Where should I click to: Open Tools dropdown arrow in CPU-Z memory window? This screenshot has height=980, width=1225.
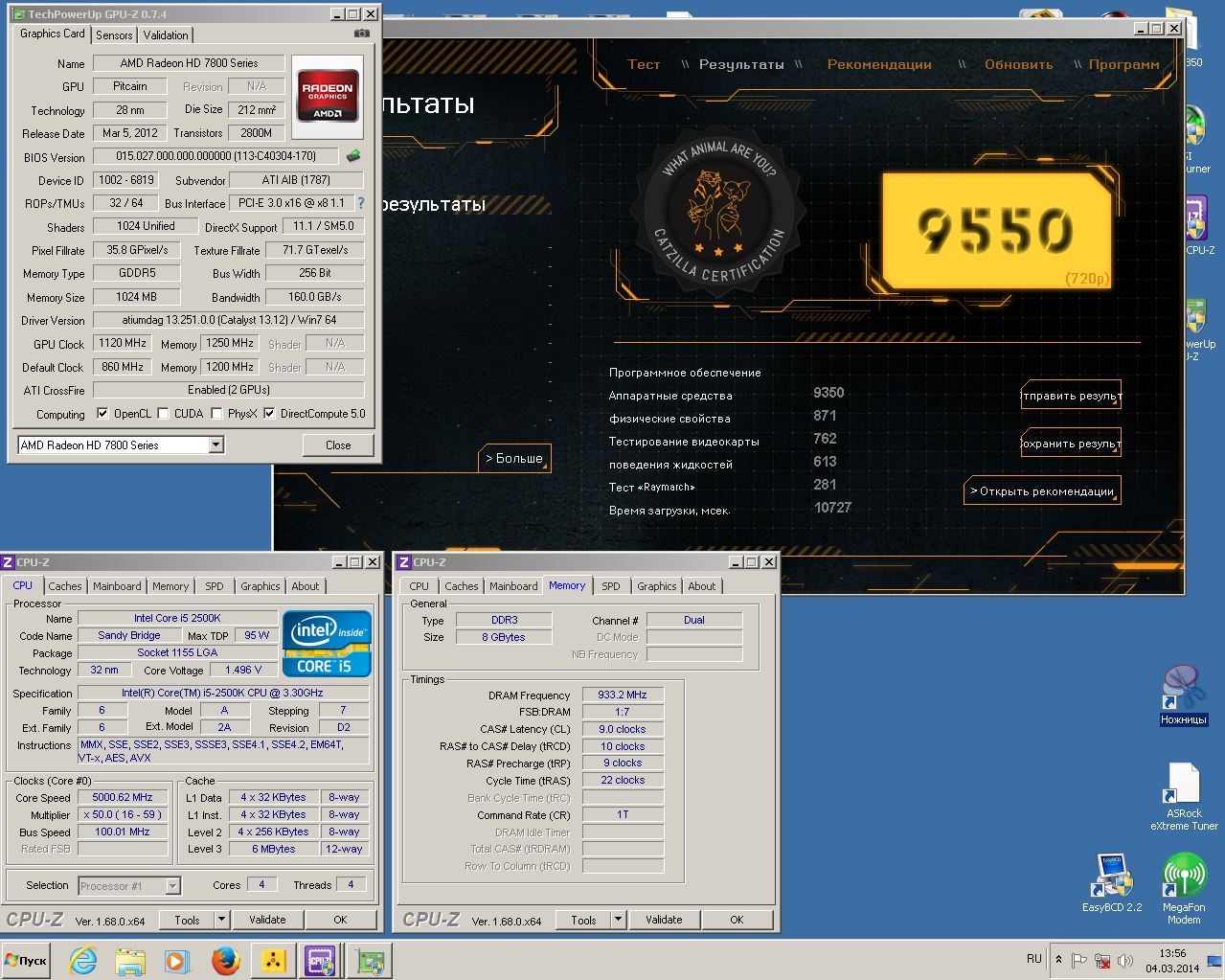tap(618, 920)
